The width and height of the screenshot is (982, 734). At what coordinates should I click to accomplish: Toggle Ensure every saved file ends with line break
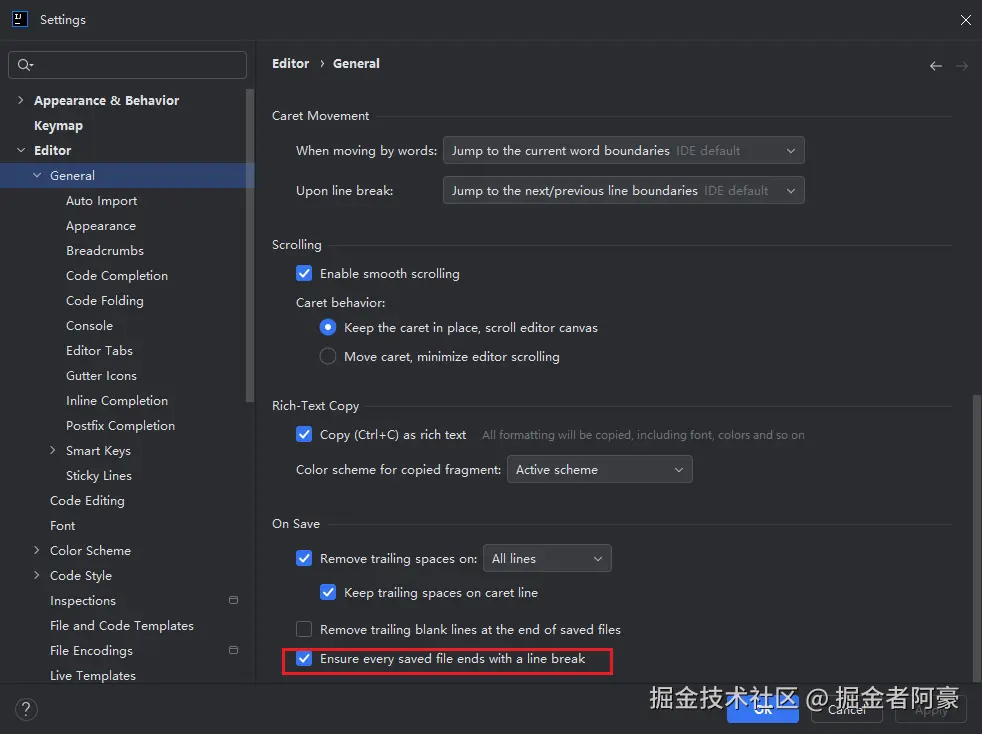(x=304, y=658)
